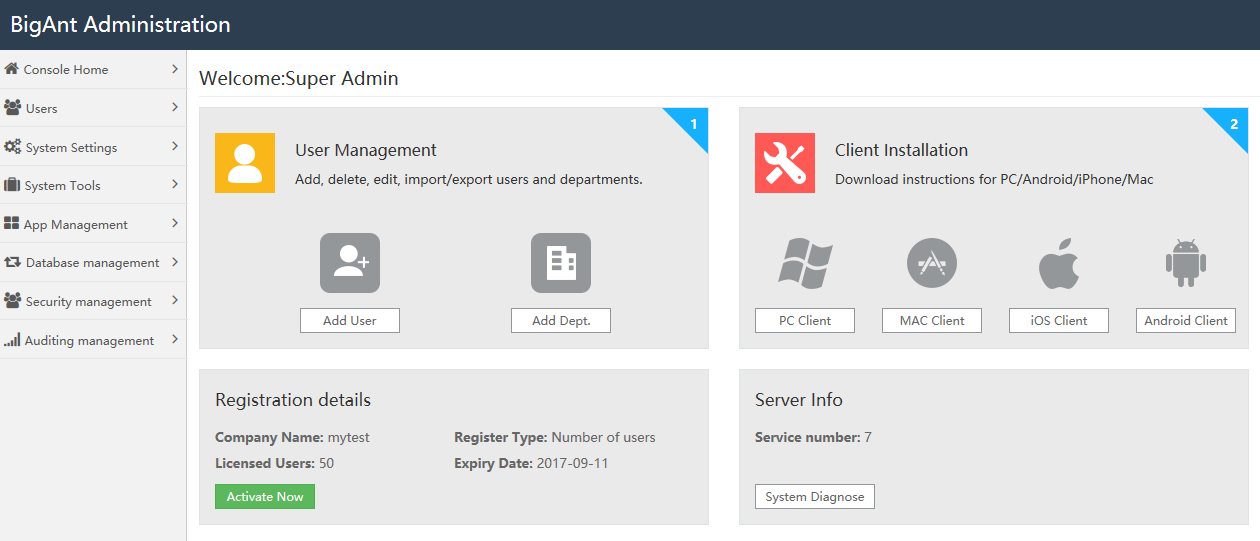Open Auditing management menu item

pos(93,340)
